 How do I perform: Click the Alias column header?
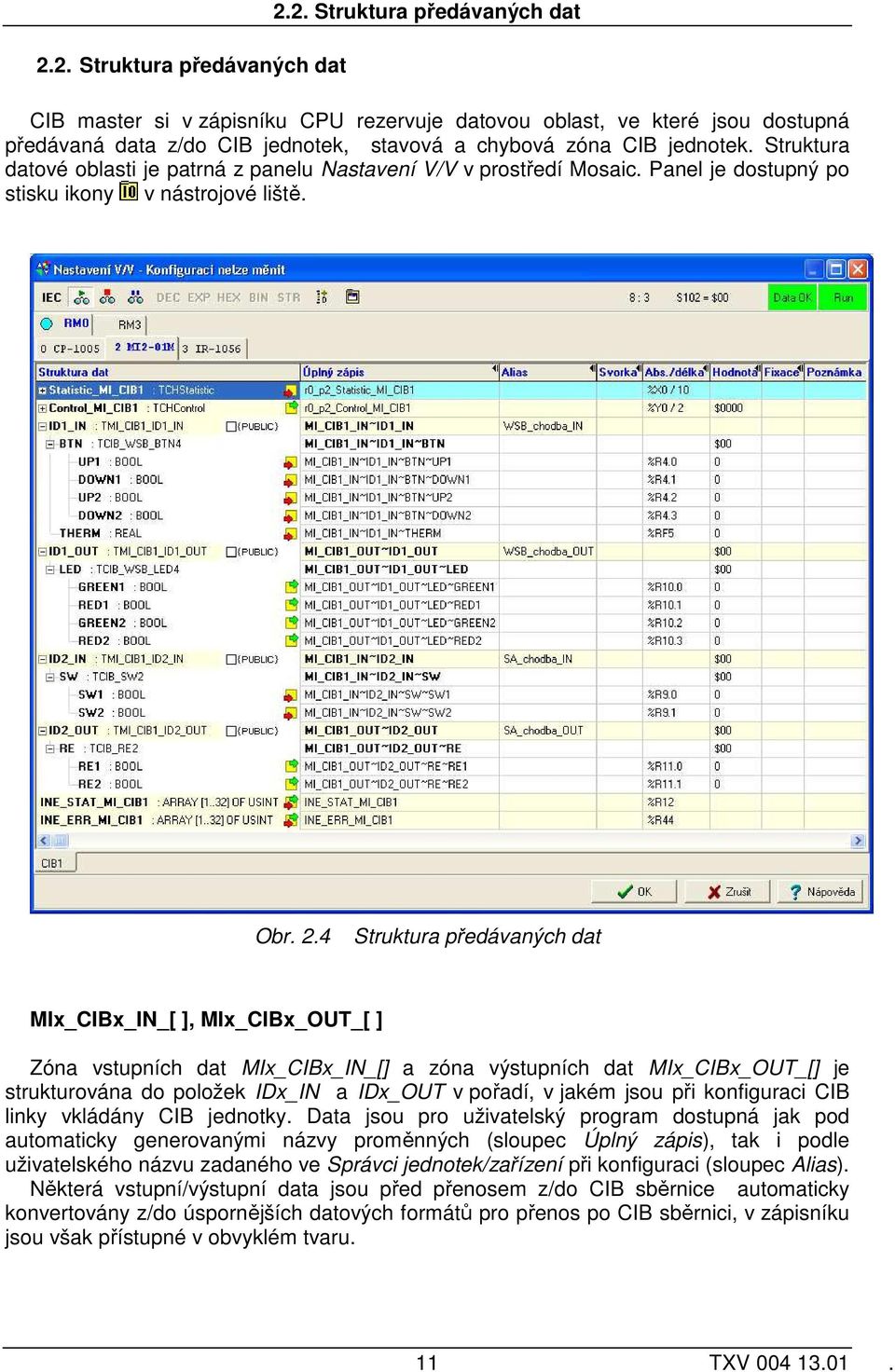547,372
